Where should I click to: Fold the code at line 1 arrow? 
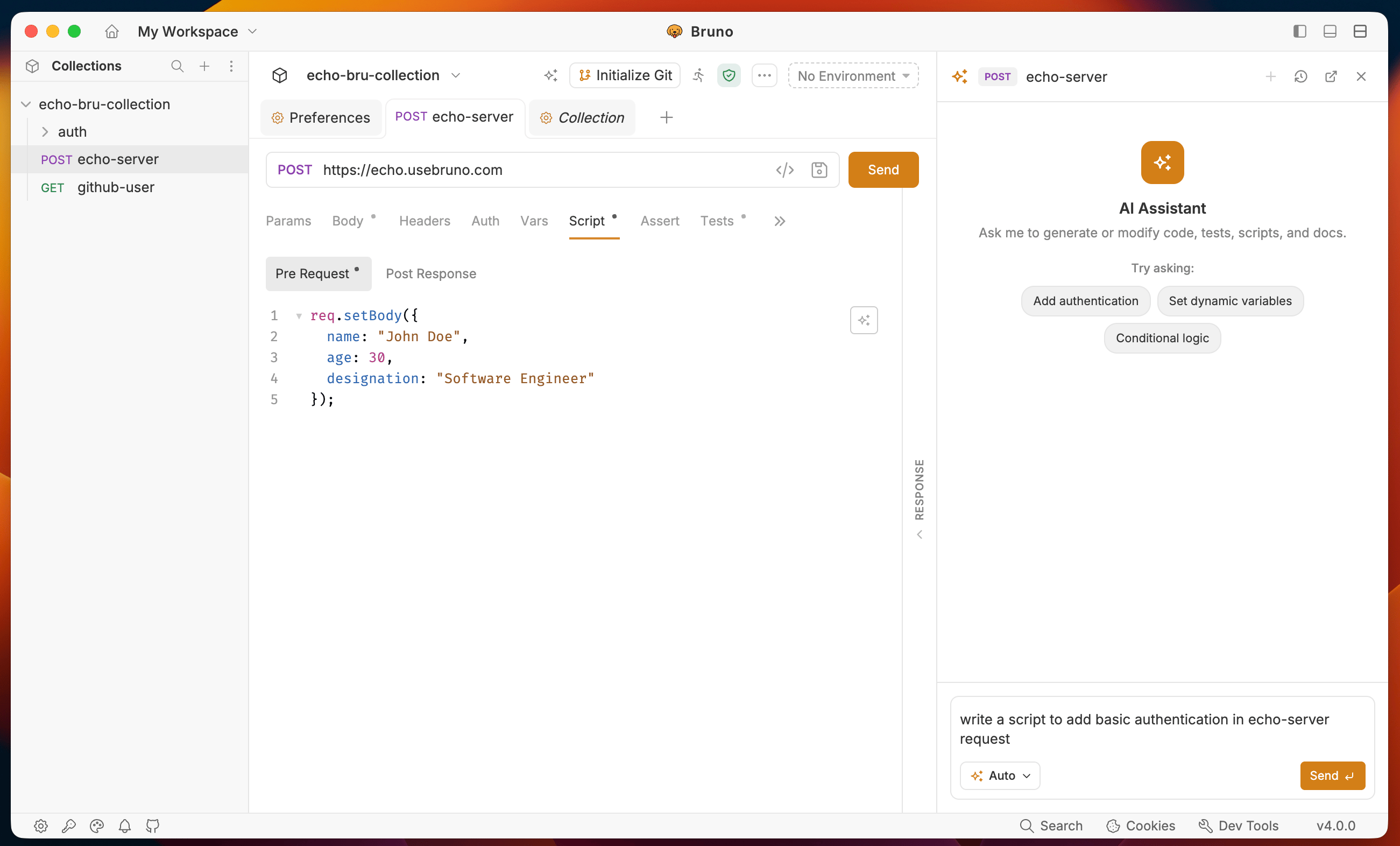coord(299,316)
